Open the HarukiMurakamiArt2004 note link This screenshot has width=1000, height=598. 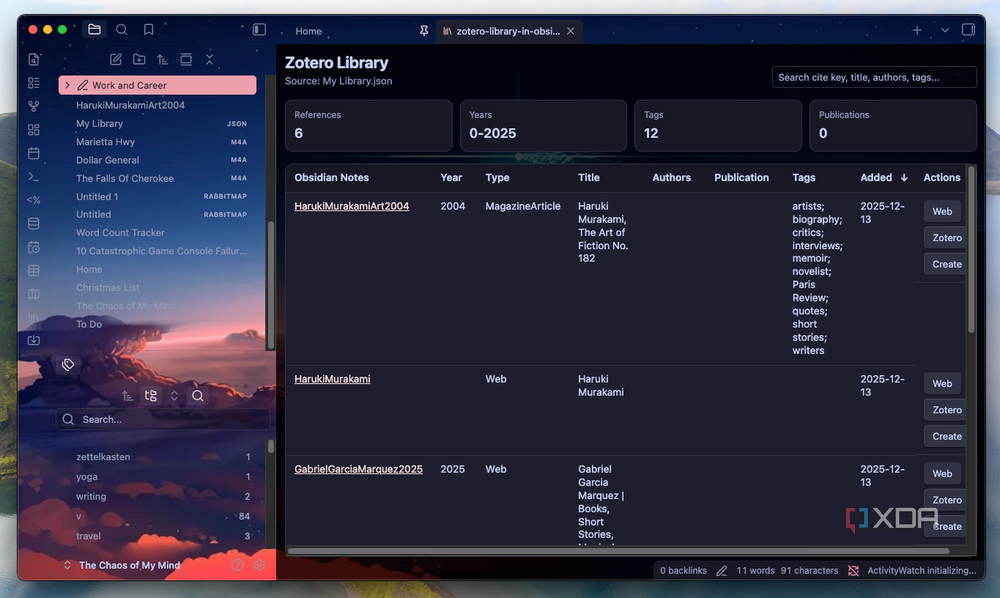coord(351,206)
